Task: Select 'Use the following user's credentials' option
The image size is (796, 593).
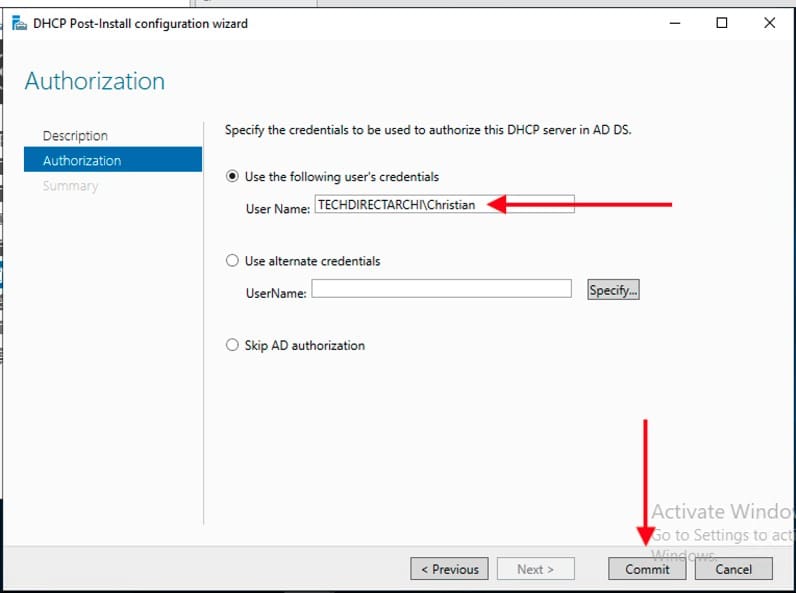Action: (x=234, y=177)
